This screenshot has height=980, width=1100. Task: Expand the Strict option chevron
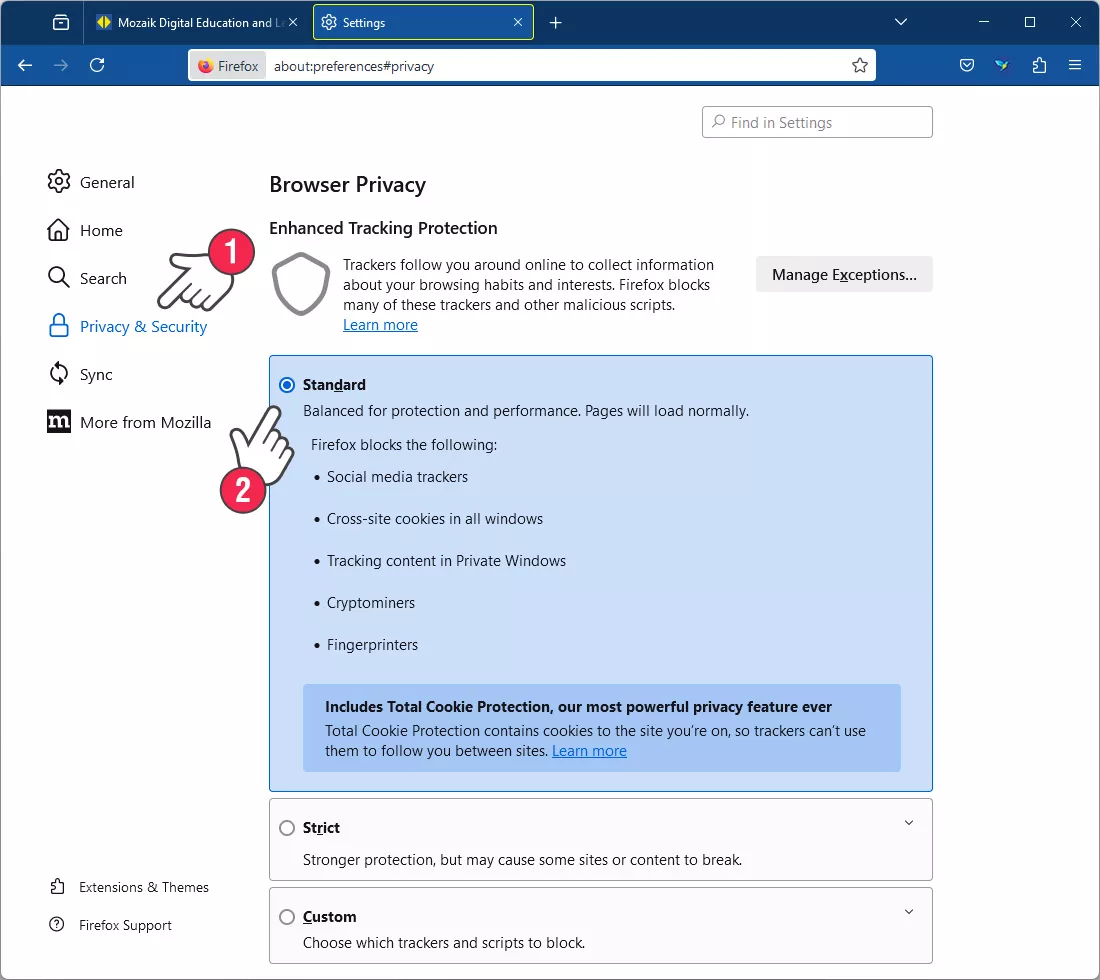click(x=909, y=823)
